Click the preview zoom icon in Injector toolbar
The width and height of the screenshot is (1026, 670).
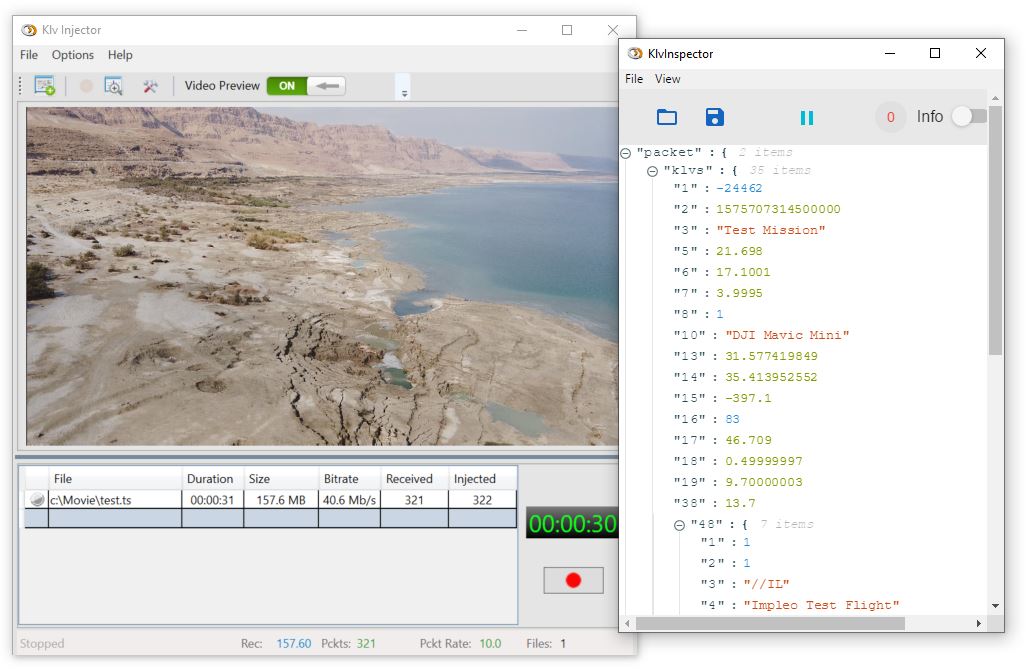(x=114, y=86)
